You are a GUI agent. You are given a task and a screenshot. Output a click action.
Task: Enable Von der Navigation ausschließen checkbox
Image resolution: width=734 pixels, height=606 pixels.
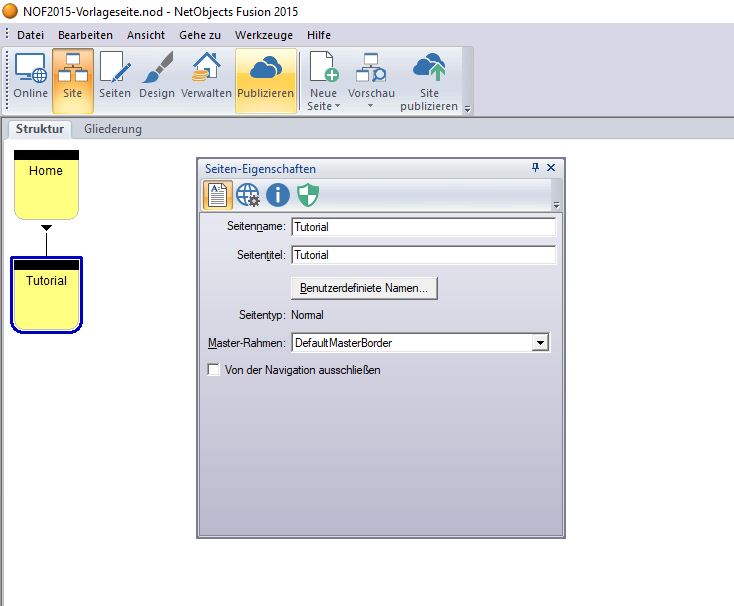point(213,370)
